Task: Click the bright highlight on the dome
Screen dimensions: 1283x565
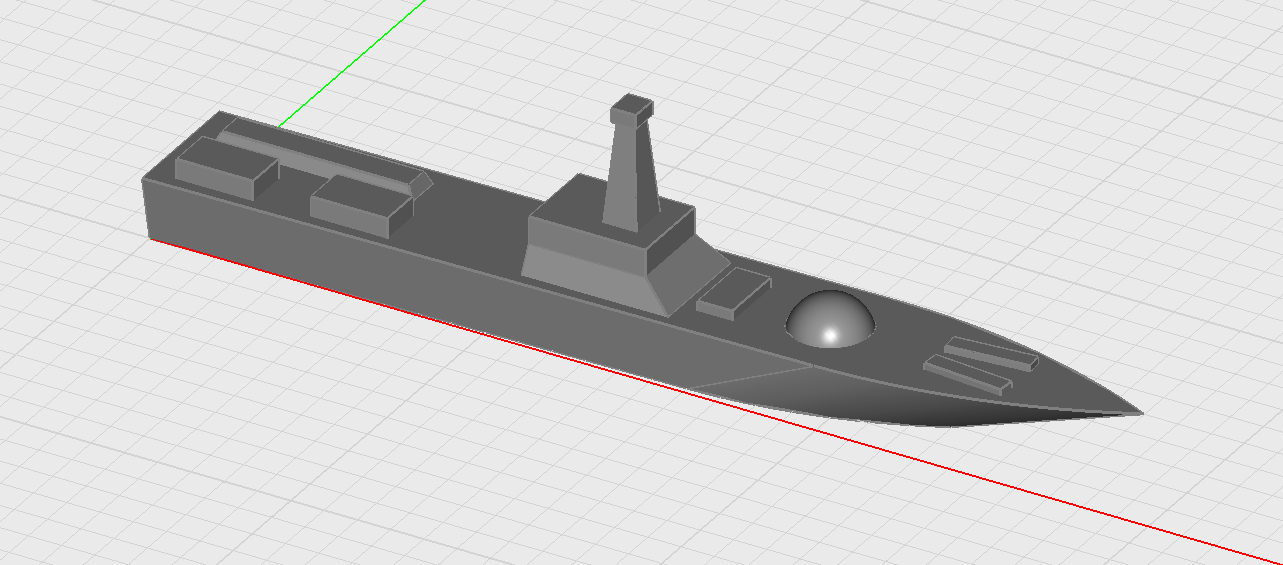Action: pos(828,334)
